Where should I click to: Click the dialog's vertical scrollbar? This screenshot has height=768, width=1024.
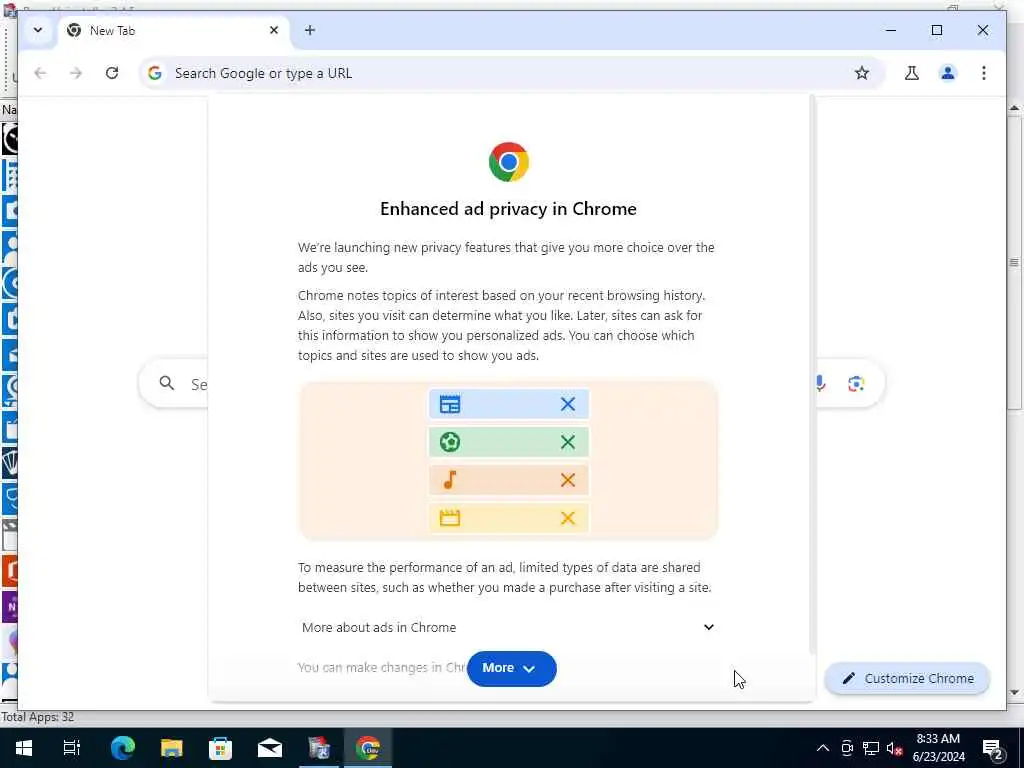[812, 376]
